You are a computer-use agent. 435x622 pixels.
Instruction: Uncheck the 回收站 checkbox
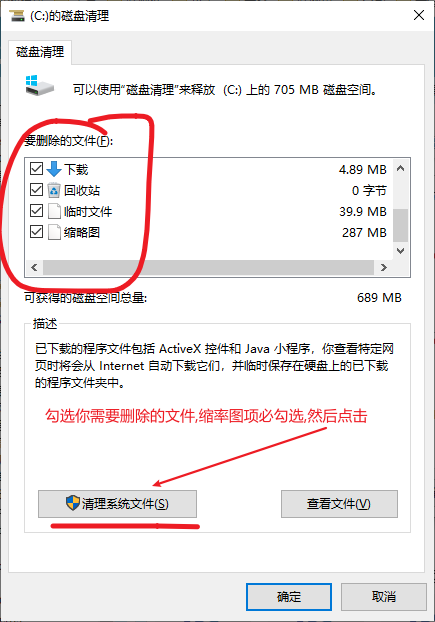coord(36,190)
